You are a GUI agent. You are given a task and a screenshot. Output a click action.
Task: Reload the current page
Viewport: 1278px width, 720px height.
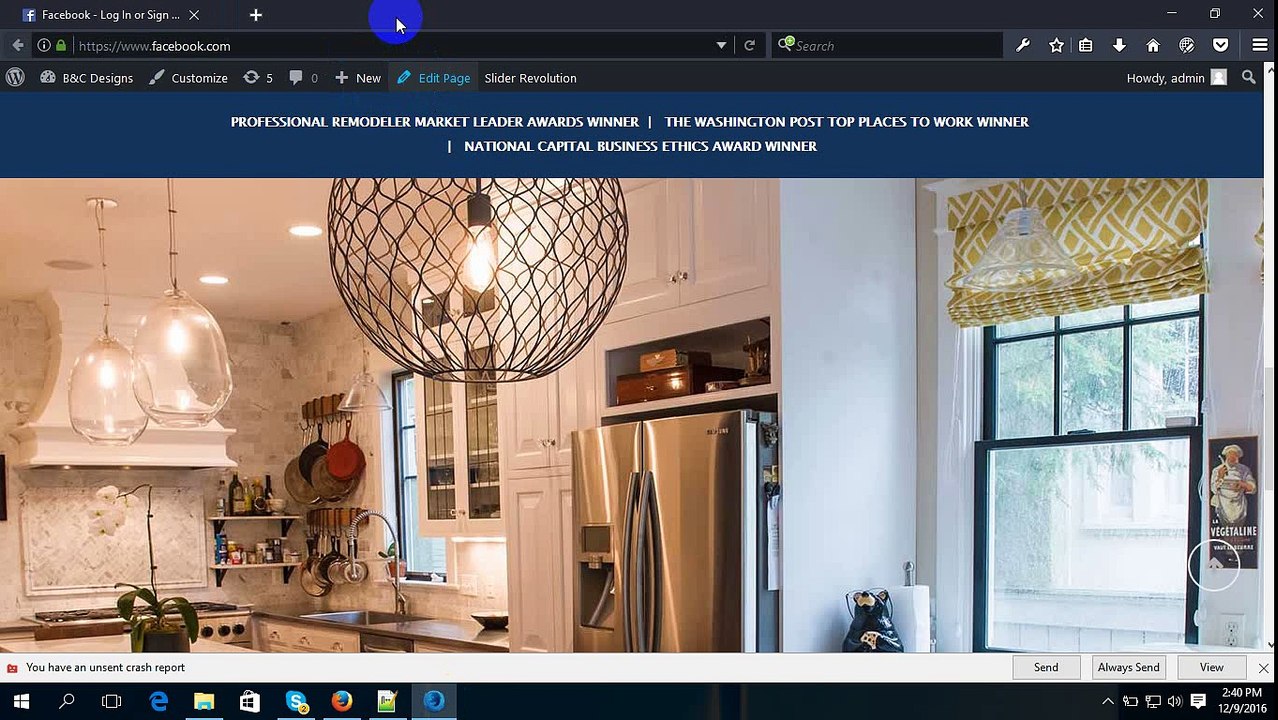coord(749,45)
